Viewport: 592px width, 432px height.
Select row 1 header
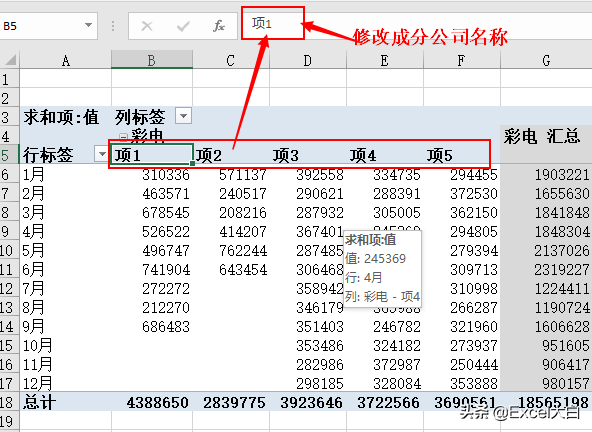pyautogui.click(x=9, y=79)
